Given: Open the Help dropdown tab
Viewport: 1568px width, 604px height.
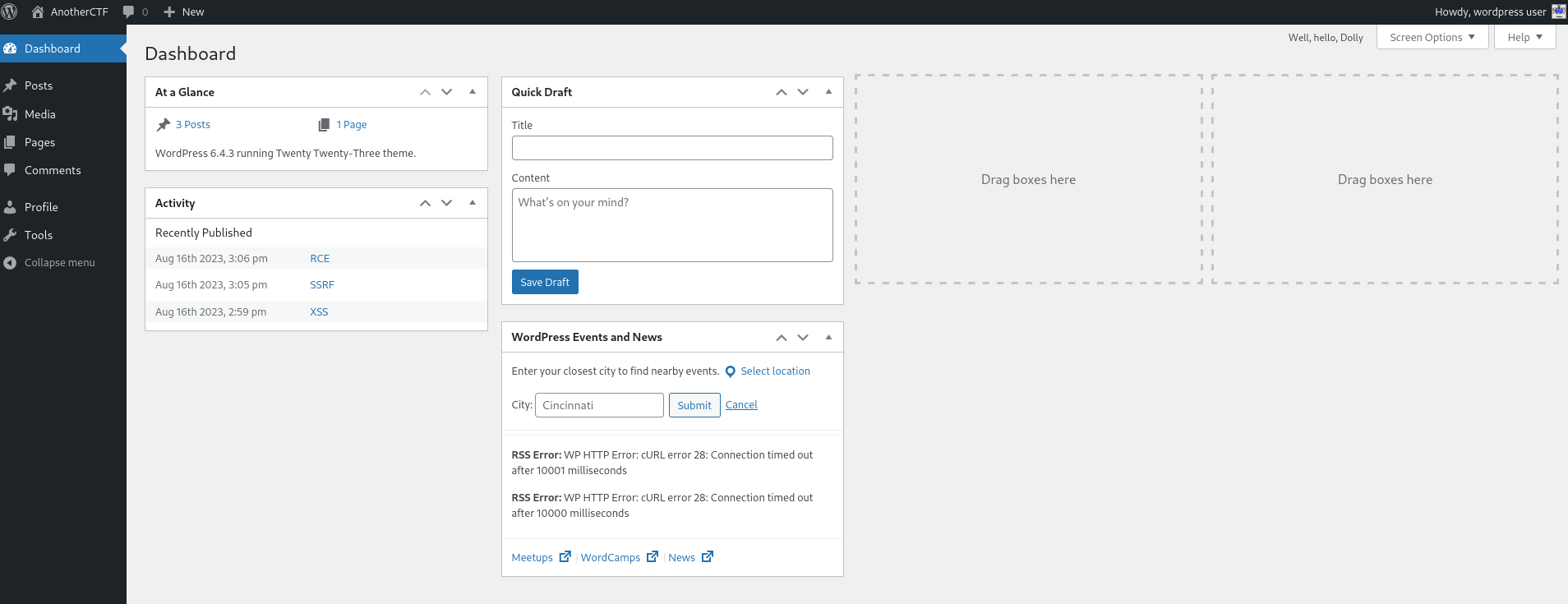Looking at the screenshot, I should 1524,37.
